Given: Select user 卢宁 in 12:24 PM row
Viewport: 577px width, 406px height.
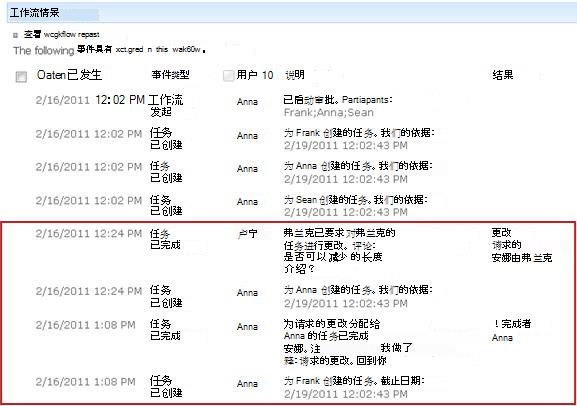Looking at the screenshot, I should click(247, 234).
